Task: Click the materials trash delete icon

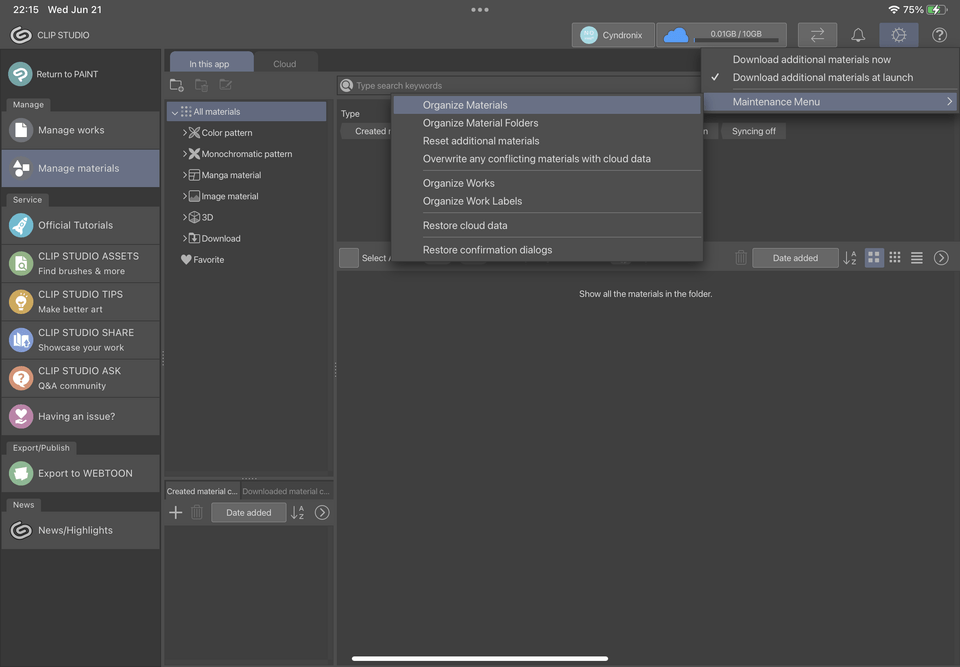Action: [x=741, y=258]
